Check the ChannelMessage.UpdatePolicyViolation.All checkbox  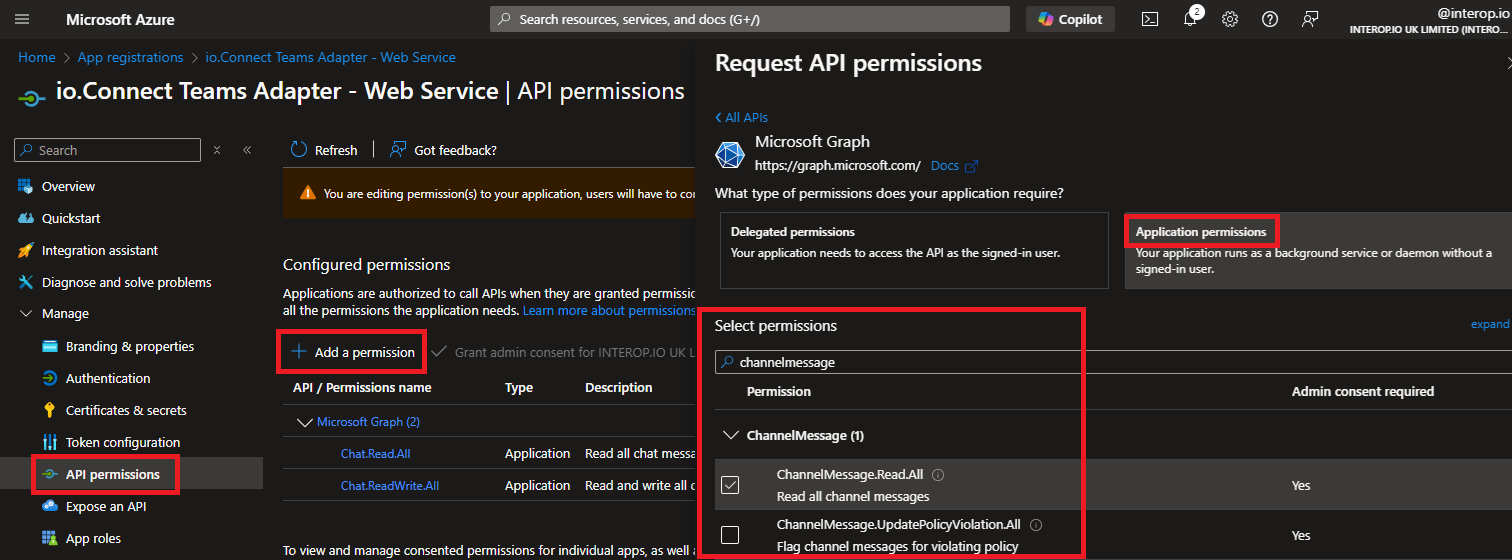click(730, 535)
